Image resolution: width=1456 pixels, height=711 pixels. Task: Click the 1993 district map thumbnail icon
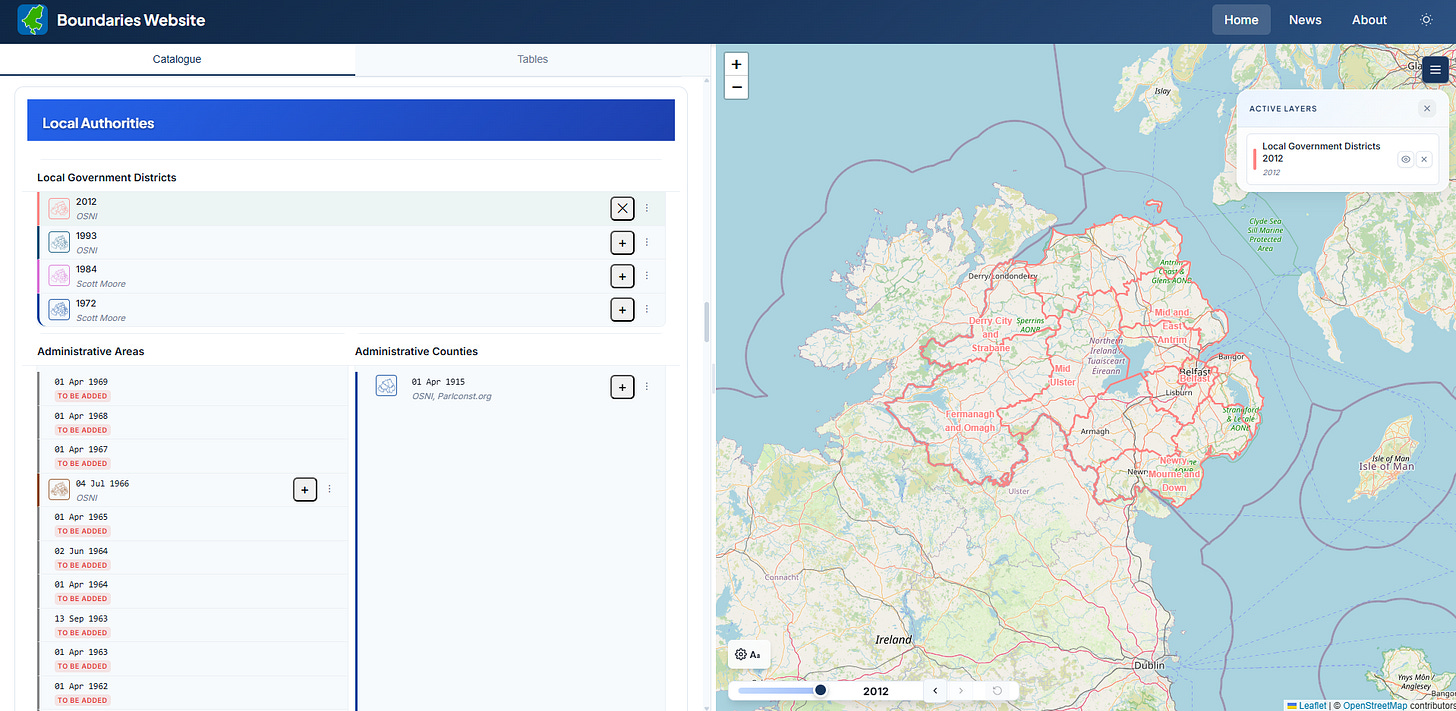pos(59,242)
